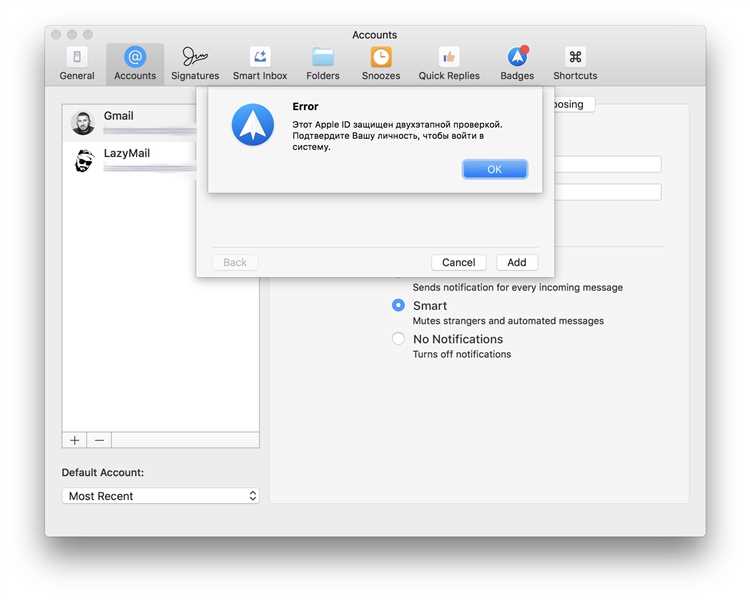Image resolution: width=750 pixels, height=600 pixels.
Task: Click the window minimize button
Action: pyautogui.click(x=72, y=34)
